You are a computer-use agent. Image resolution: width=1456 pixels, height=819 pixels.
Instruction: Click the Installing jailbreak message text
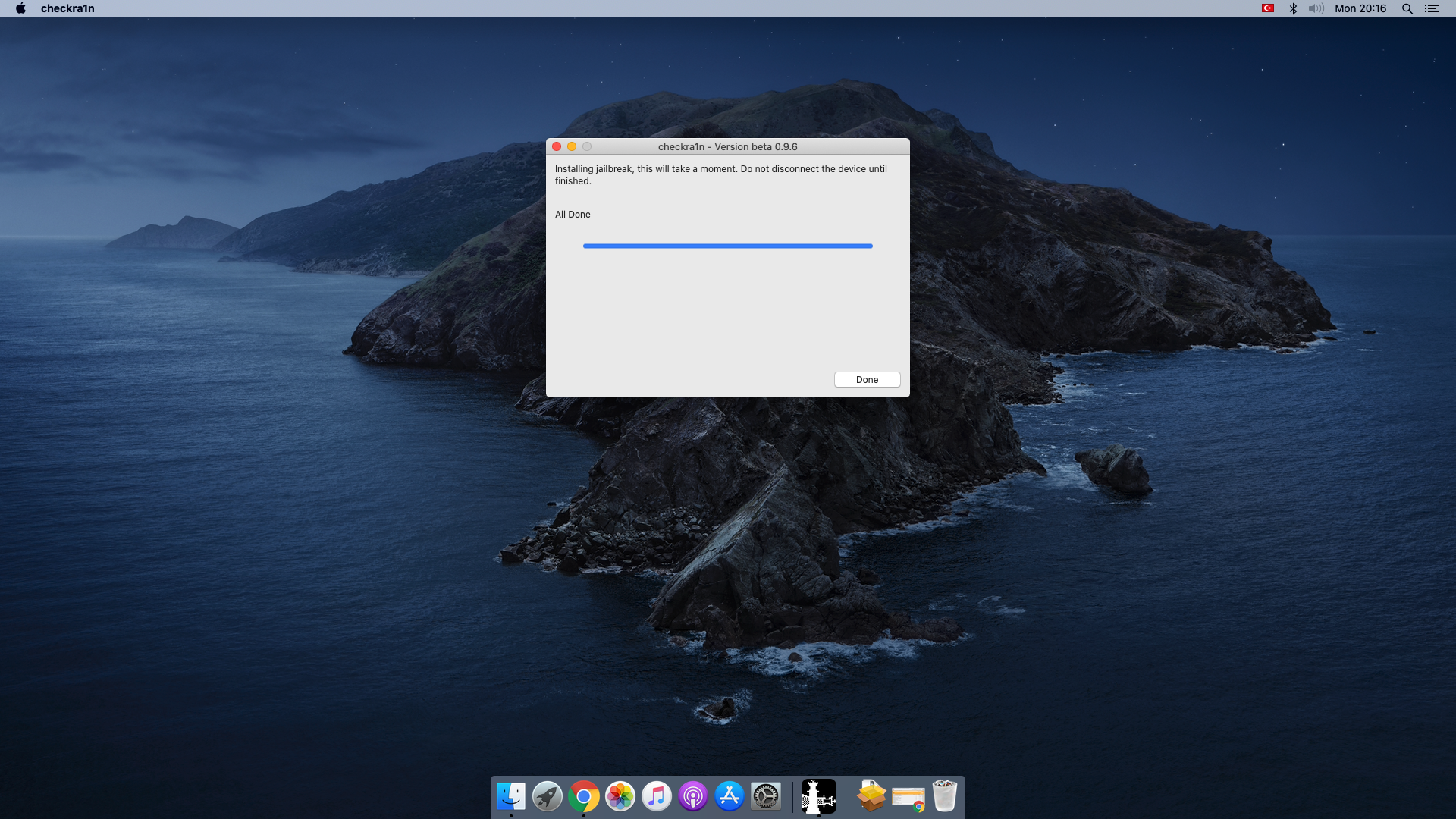pyautogui.click(x=721, y=175)
